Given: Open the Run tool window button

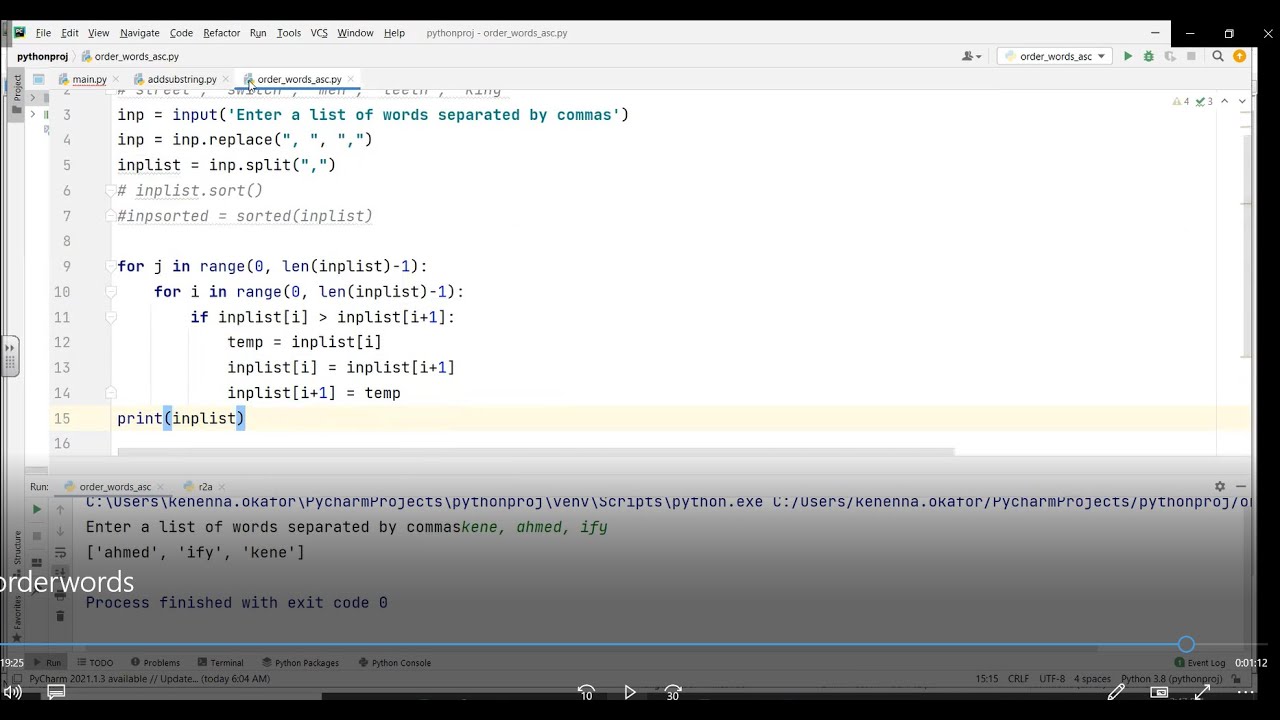Looking at the screenshot, I should click(46, 662).
